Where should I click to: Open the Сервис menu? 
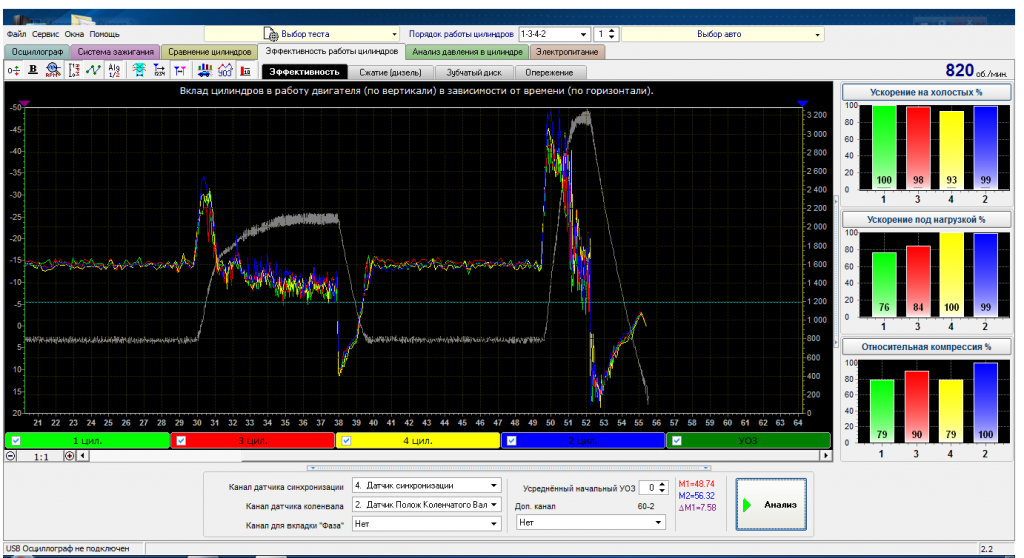[x=45, y=34]
